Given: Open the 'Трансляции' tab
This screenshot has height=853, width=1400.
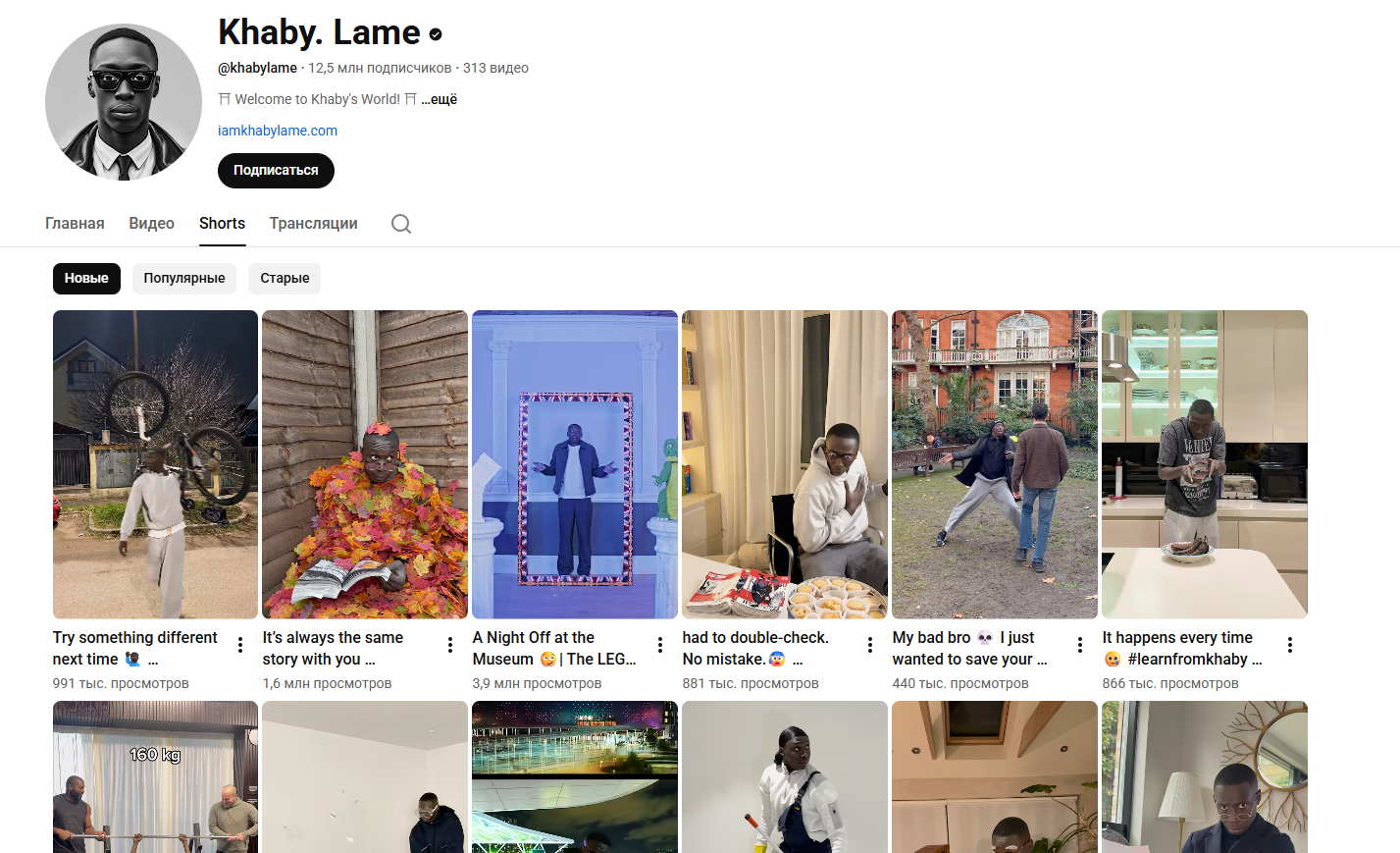Looking at the screenshot, I should [314, 224].
